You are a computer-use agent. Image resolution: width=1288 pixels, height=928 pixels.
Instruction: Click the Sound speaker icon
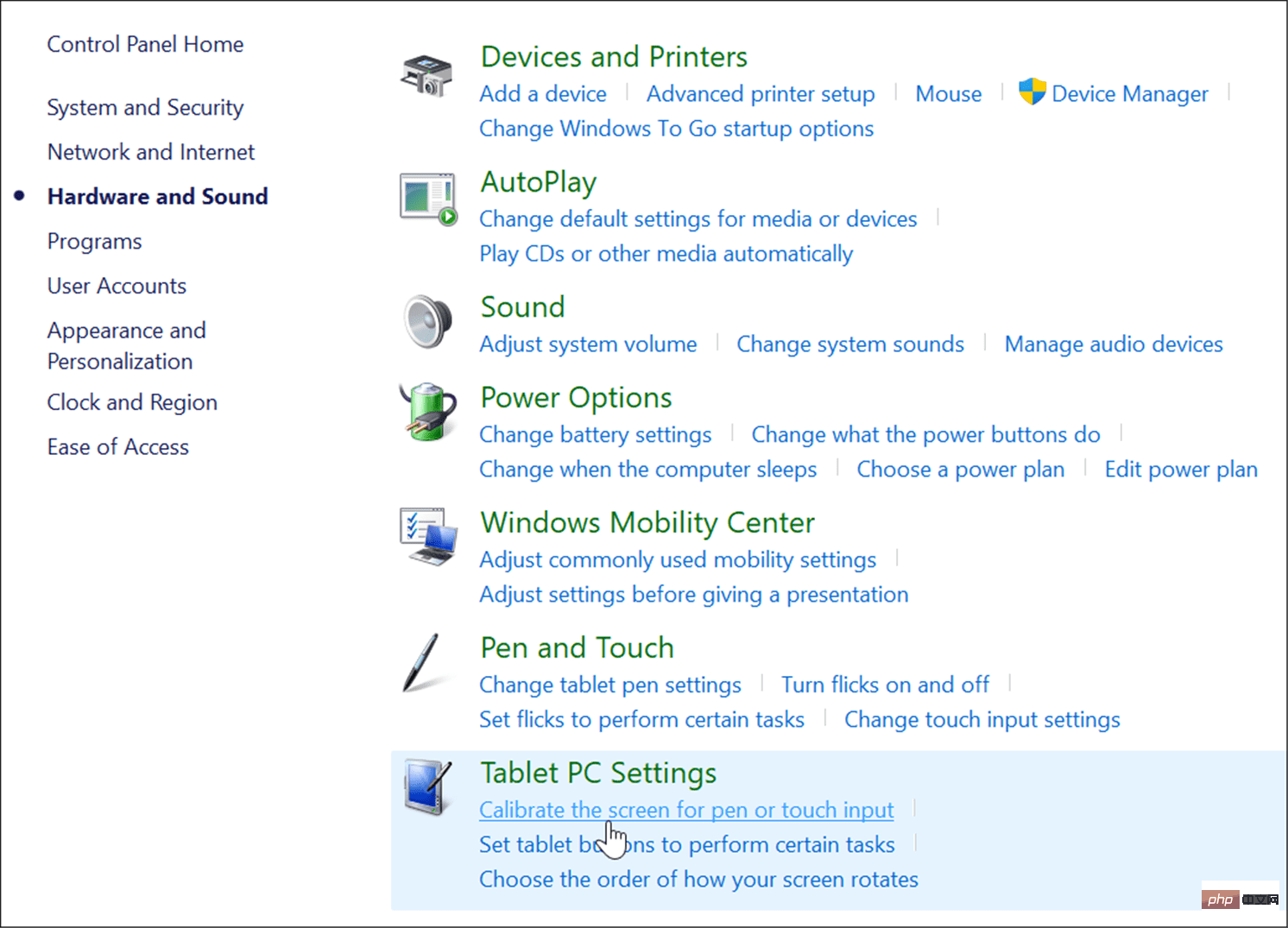(428, 321)
